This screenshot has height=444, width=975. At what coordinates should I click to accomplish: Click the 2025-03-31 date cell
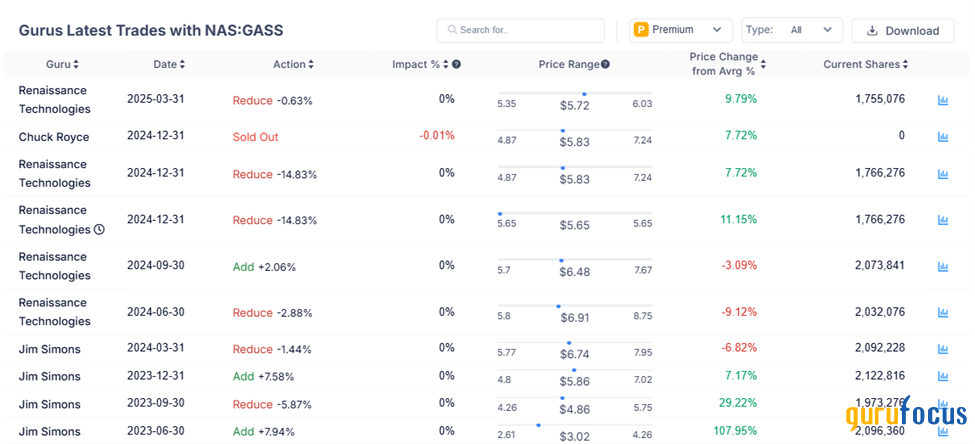pos(156,98)
